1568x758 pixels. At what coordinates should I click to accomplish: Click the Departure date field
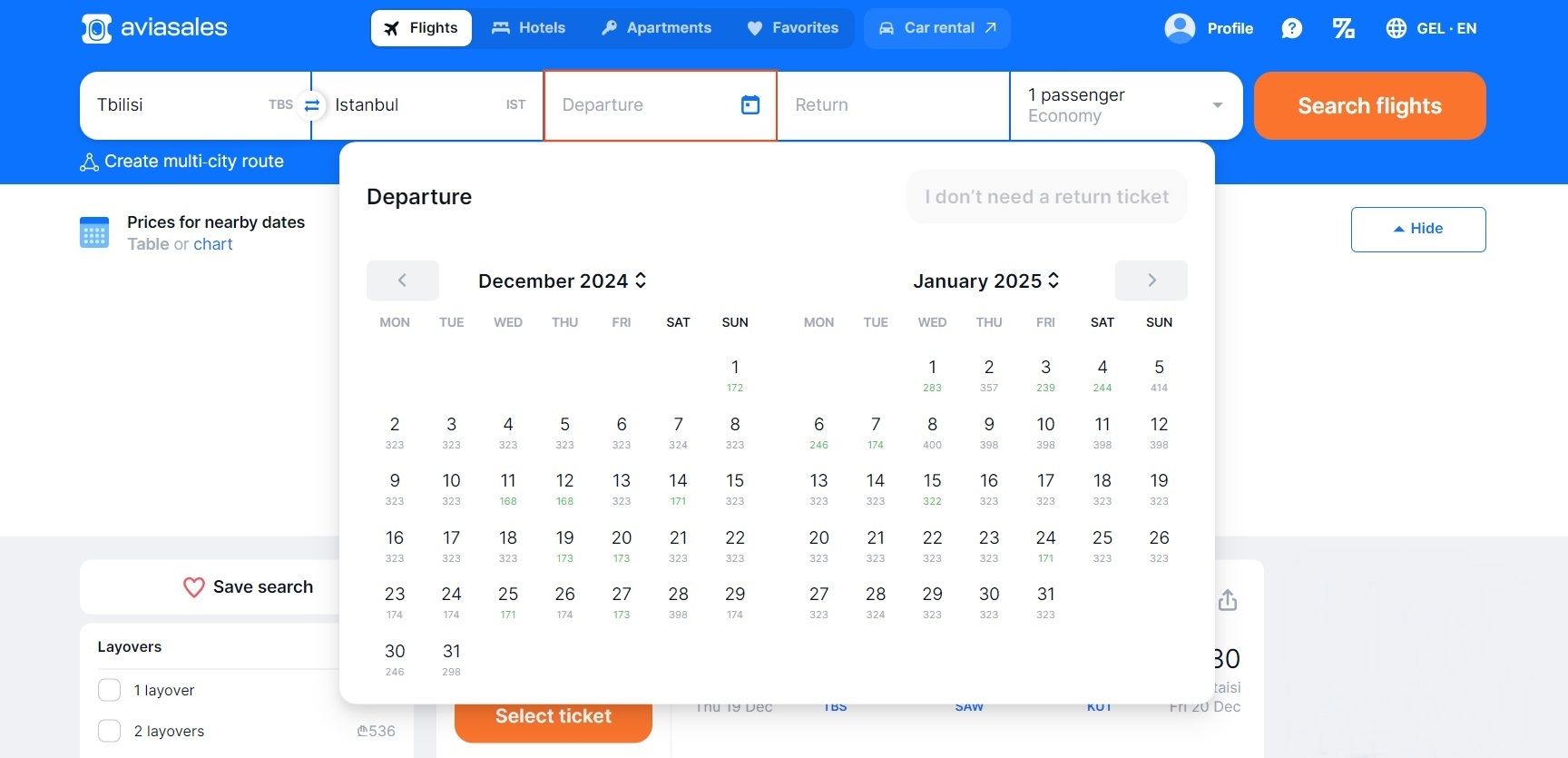[660, 105]
